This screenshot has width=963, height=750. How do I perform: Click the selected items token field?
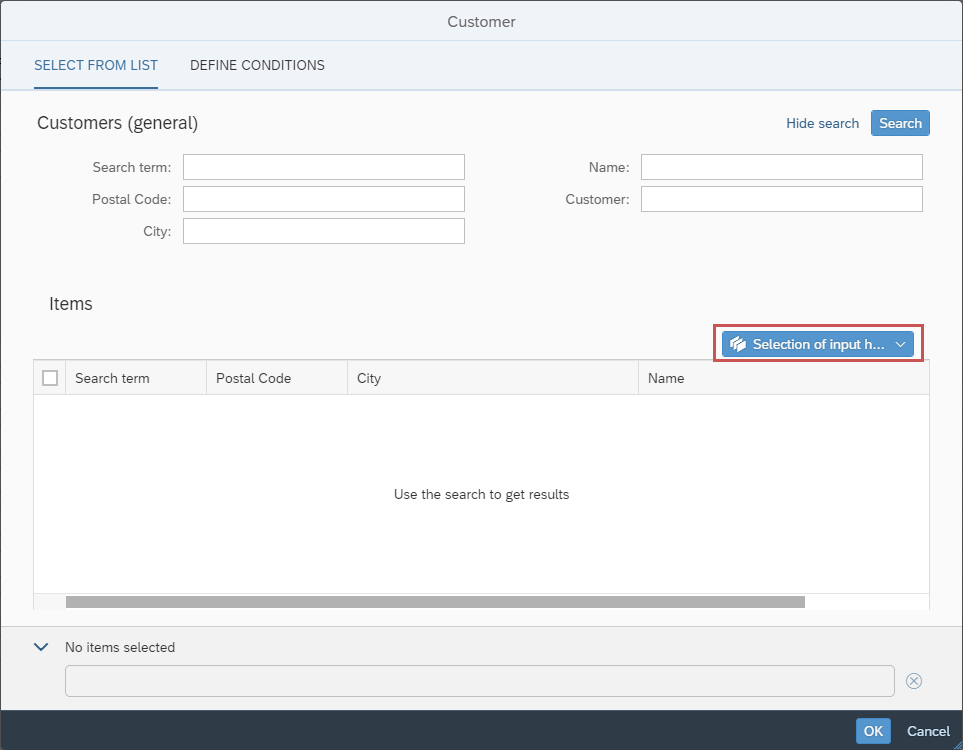[479, 681]
